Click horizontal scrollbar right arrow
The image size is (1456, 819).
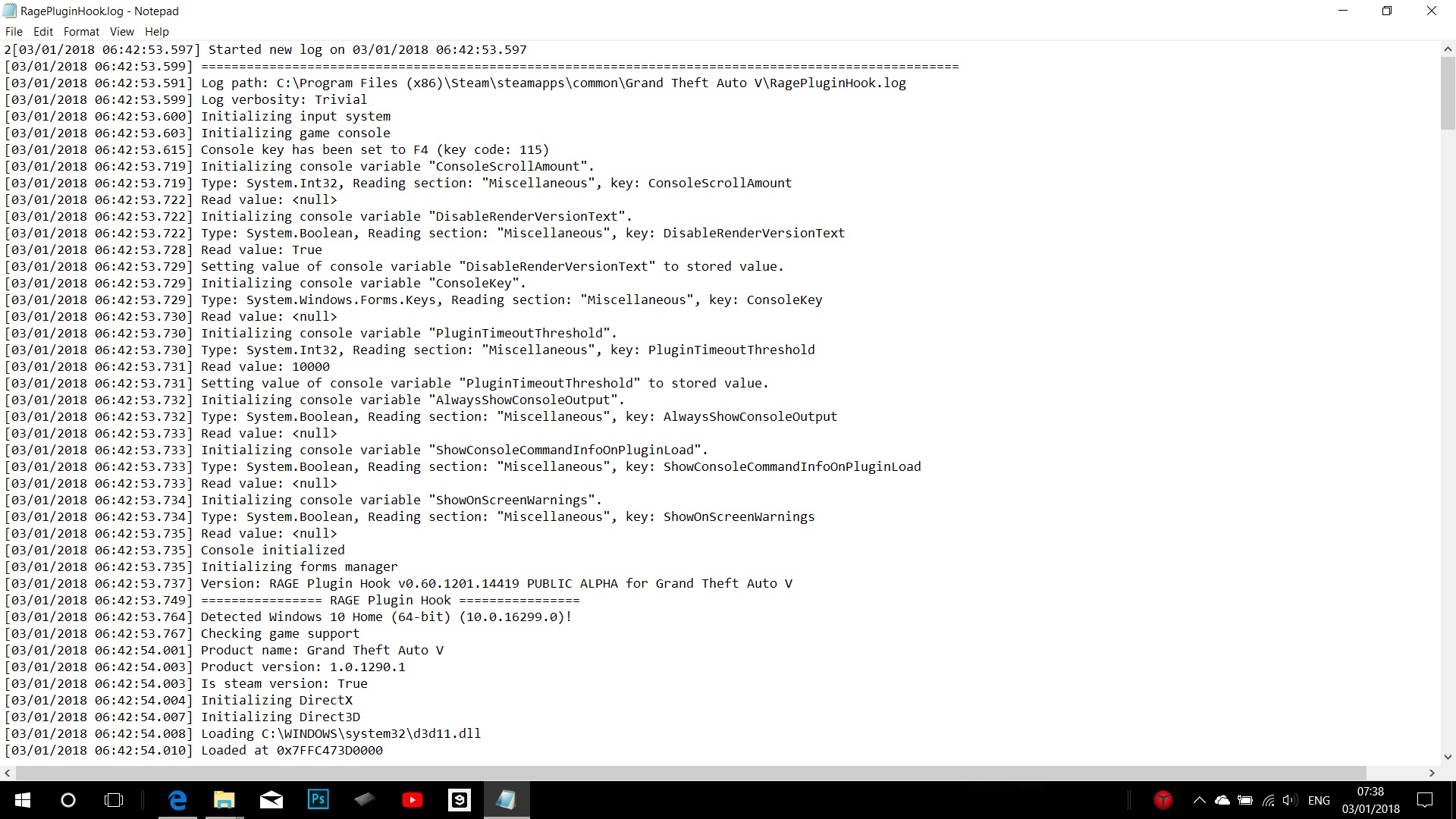[x=1432, y=773]
